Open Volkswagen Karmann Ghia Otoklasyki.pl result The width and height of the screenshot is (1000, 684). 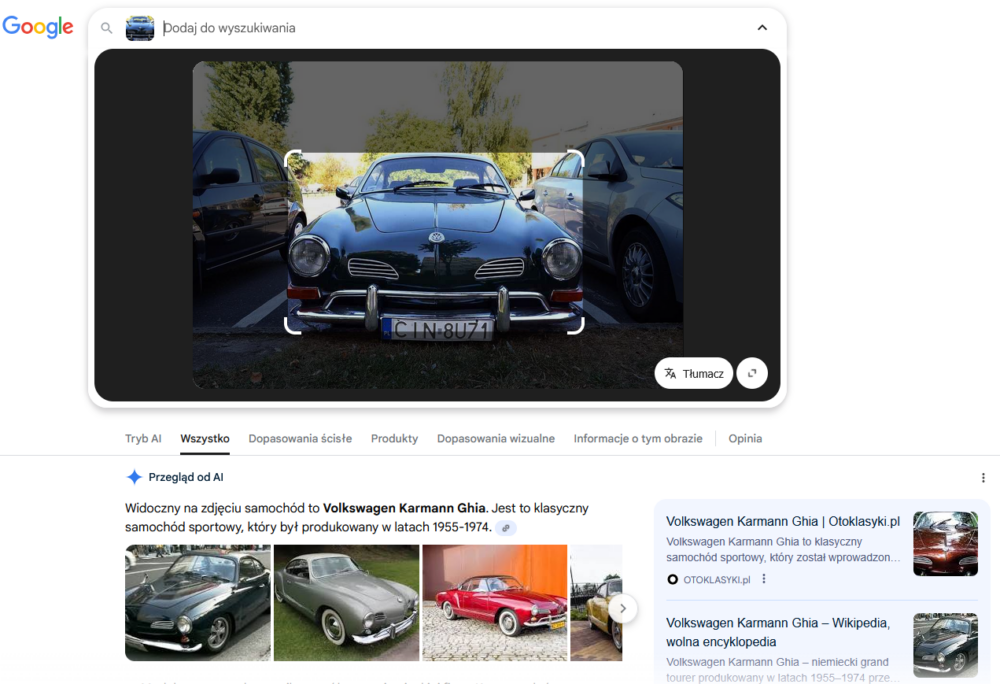click(x=783, y=522)
